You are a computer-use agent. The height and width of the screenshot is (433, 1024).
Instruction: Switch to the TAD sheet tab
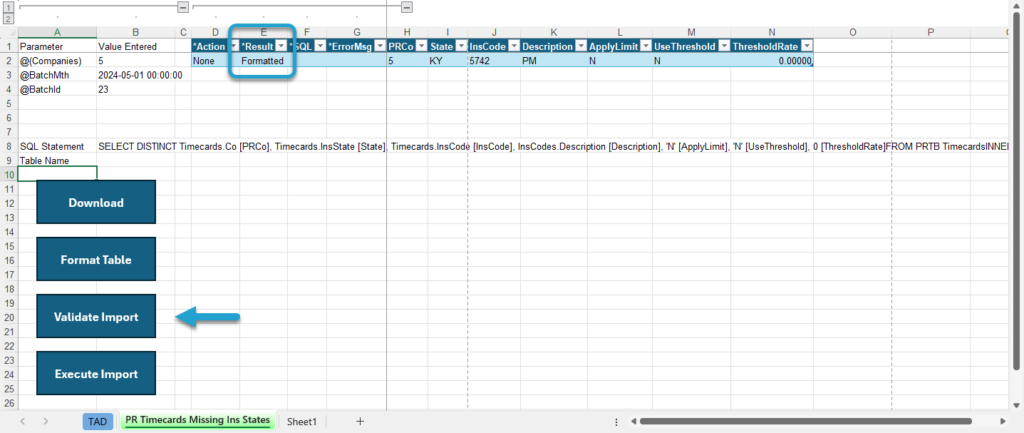click(97, 422)
